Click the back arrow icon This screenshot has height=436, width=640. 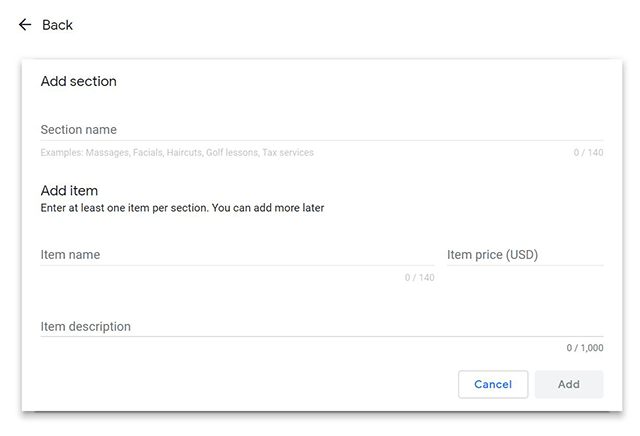[x=25, y=25]
